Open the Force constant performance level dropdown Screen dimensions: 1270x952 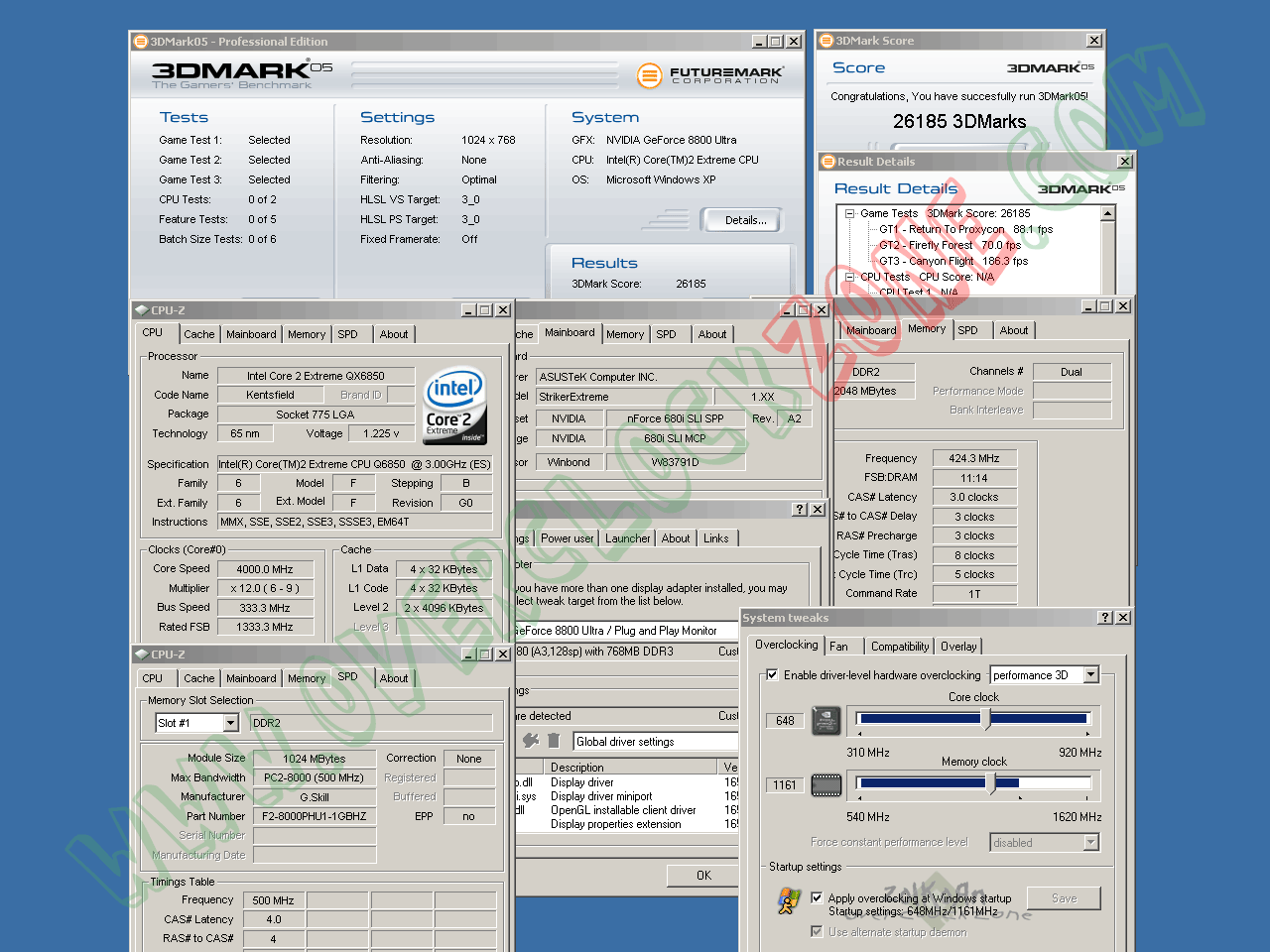tap(1091, 843)
